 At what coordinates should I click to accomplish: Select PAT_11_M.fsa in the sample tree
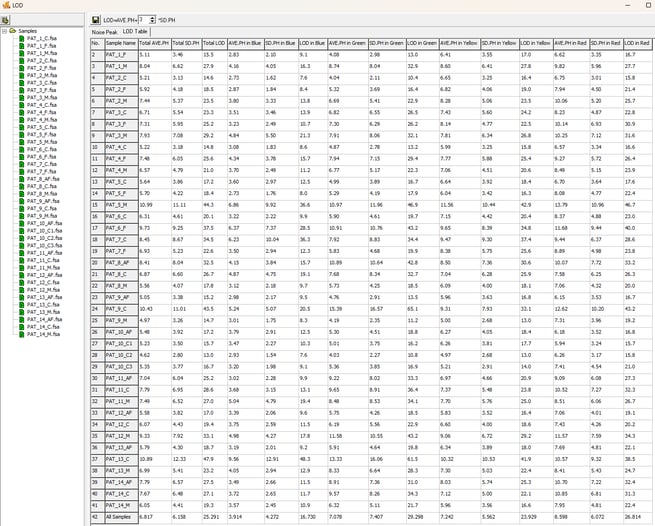click(x=43, y=268)
